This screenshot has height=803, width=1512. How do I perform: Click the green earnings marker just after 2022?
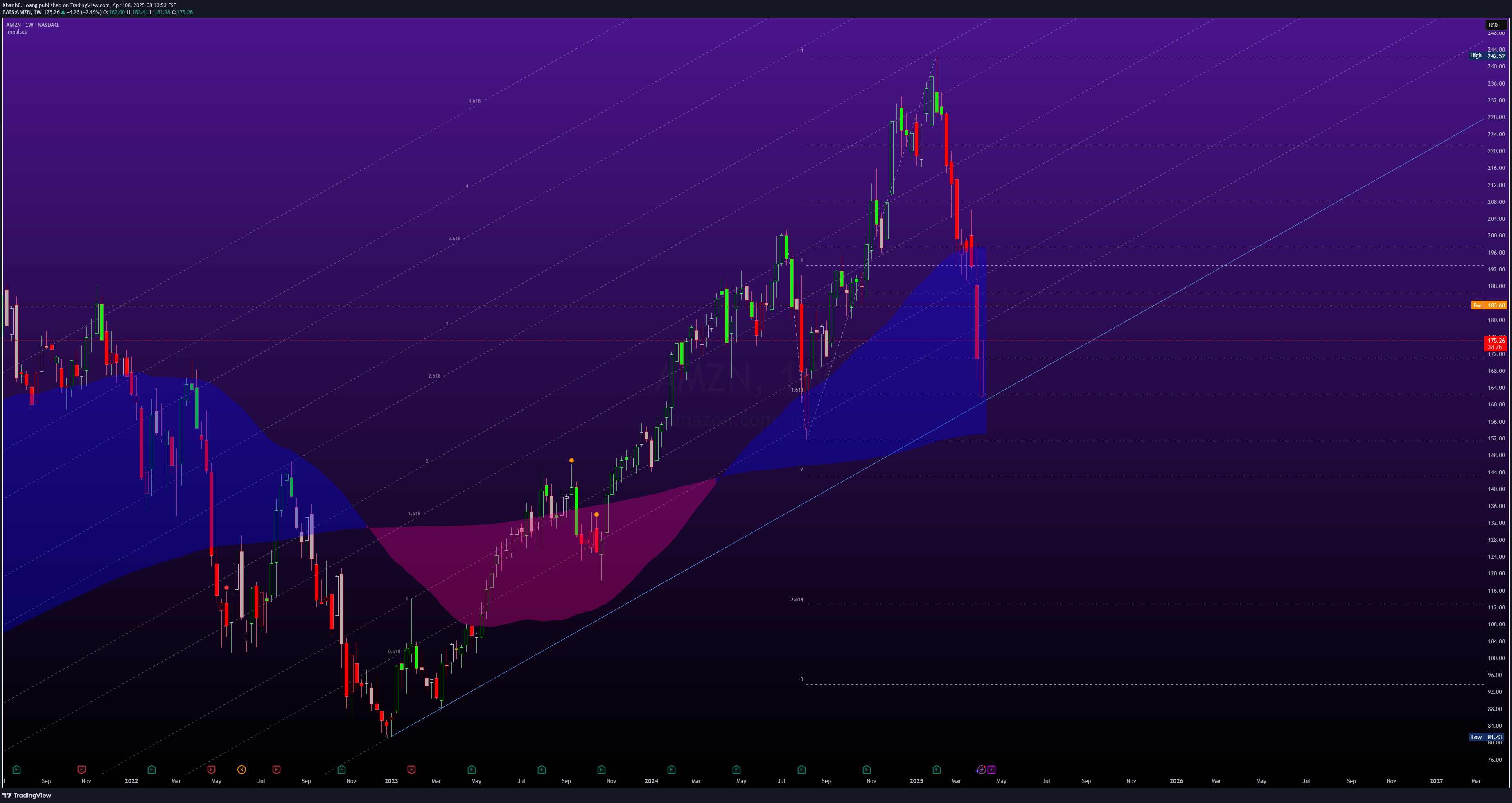pos(151,769)
